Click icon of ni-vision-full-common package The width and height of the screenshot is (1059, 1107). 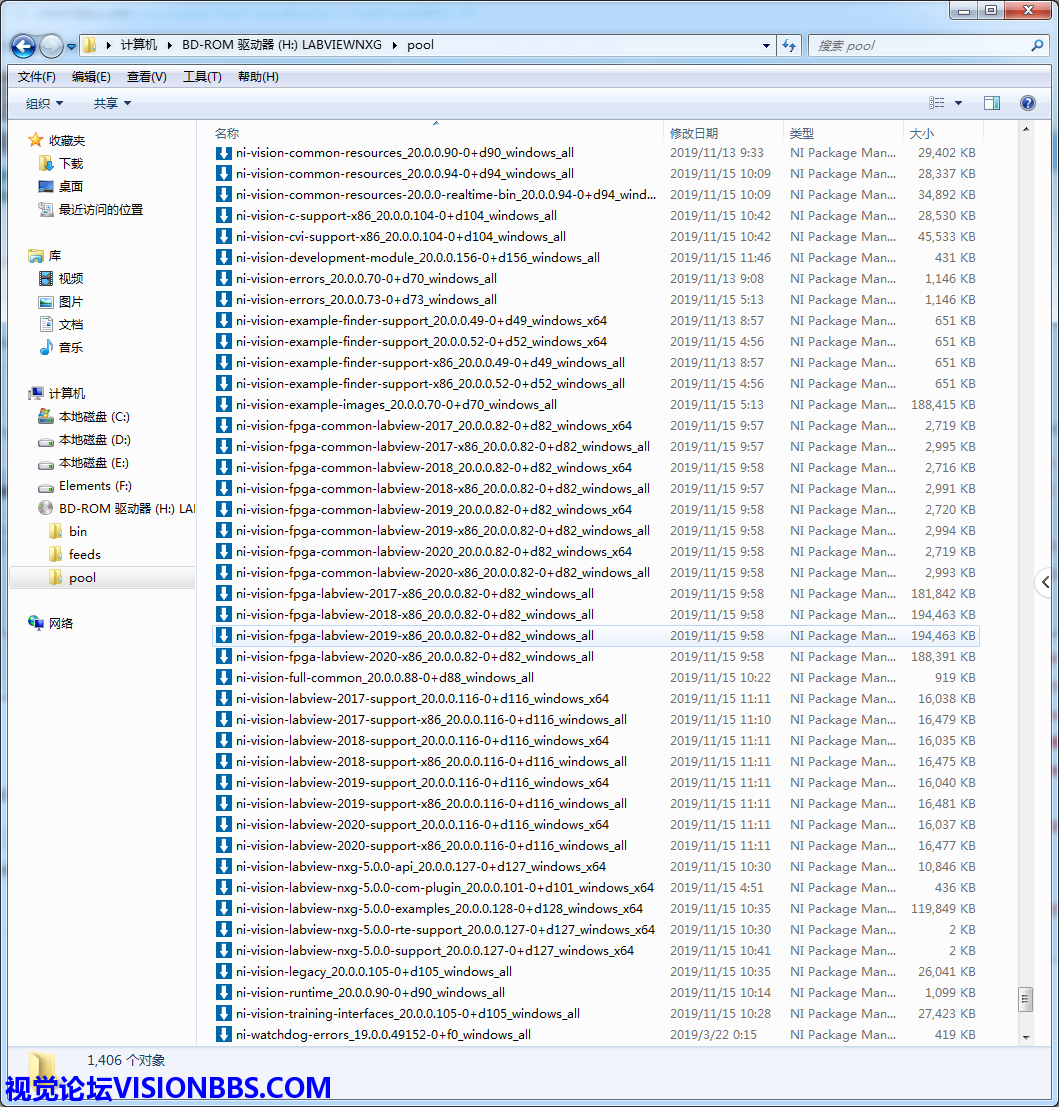[224, 678]
